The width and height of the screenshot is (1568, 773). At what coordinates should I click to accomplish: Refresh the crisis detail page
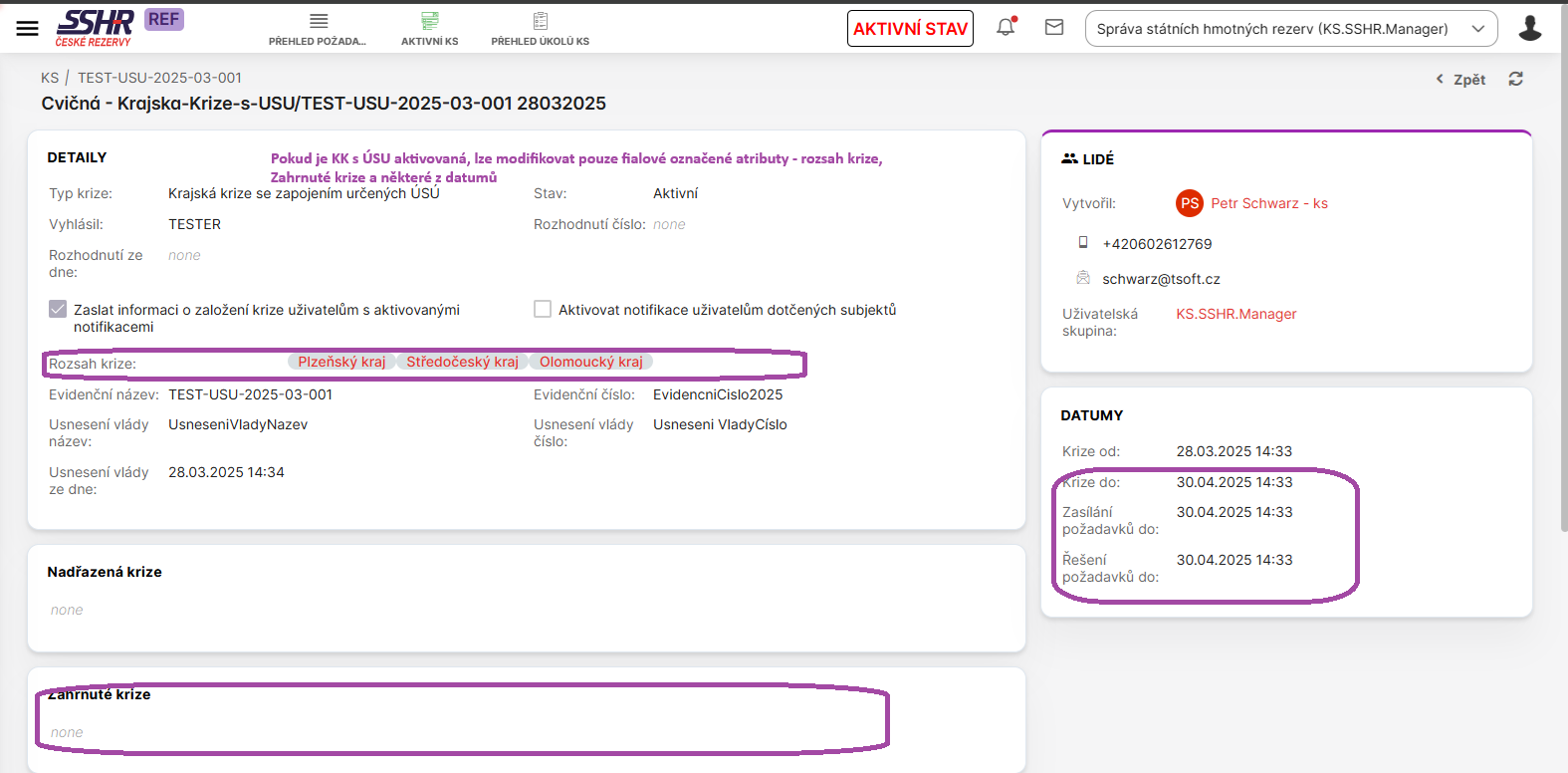click(1515, 79)
